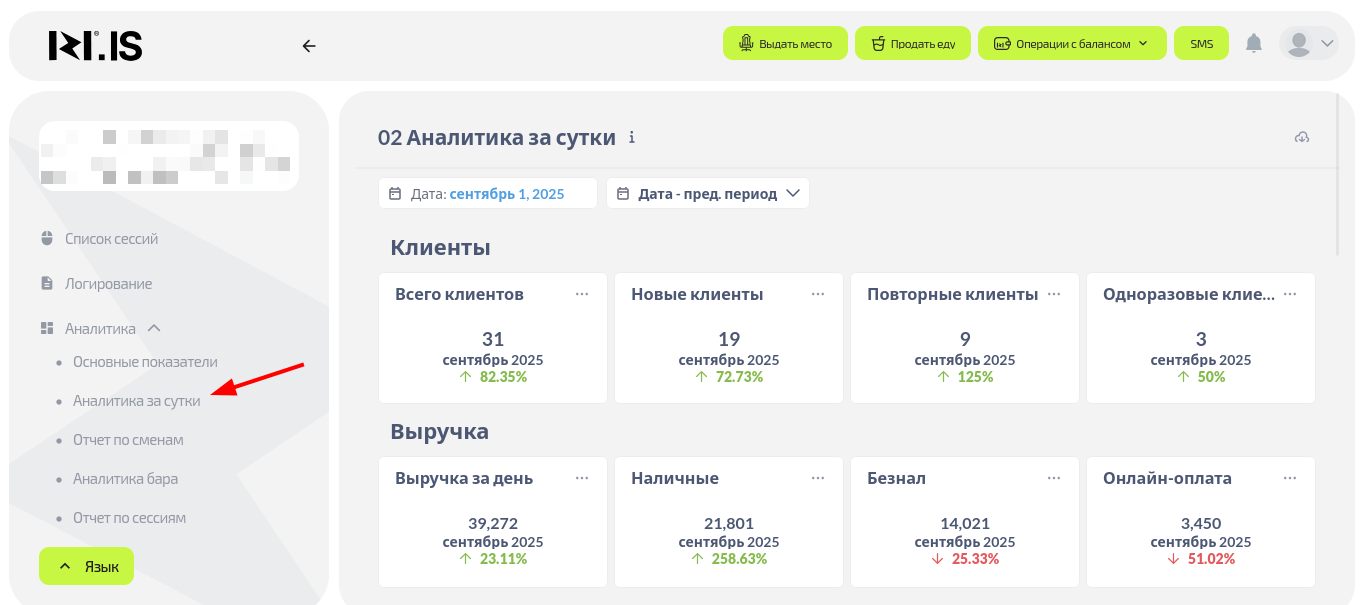
Task: Click the back arrow in header
Action: (x=309, y=45)
